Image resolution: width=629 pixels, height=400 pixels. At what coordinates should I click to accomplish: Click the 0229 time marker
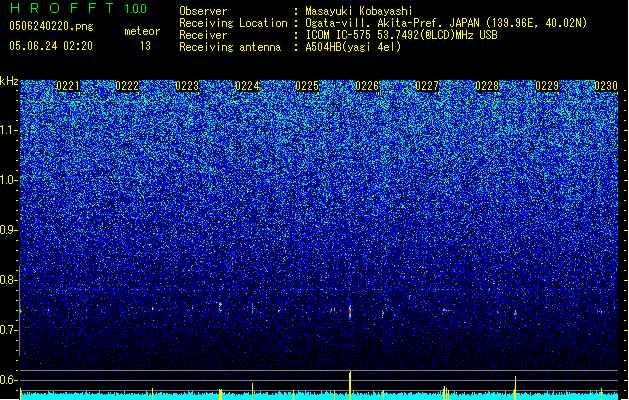pos(547,86)
